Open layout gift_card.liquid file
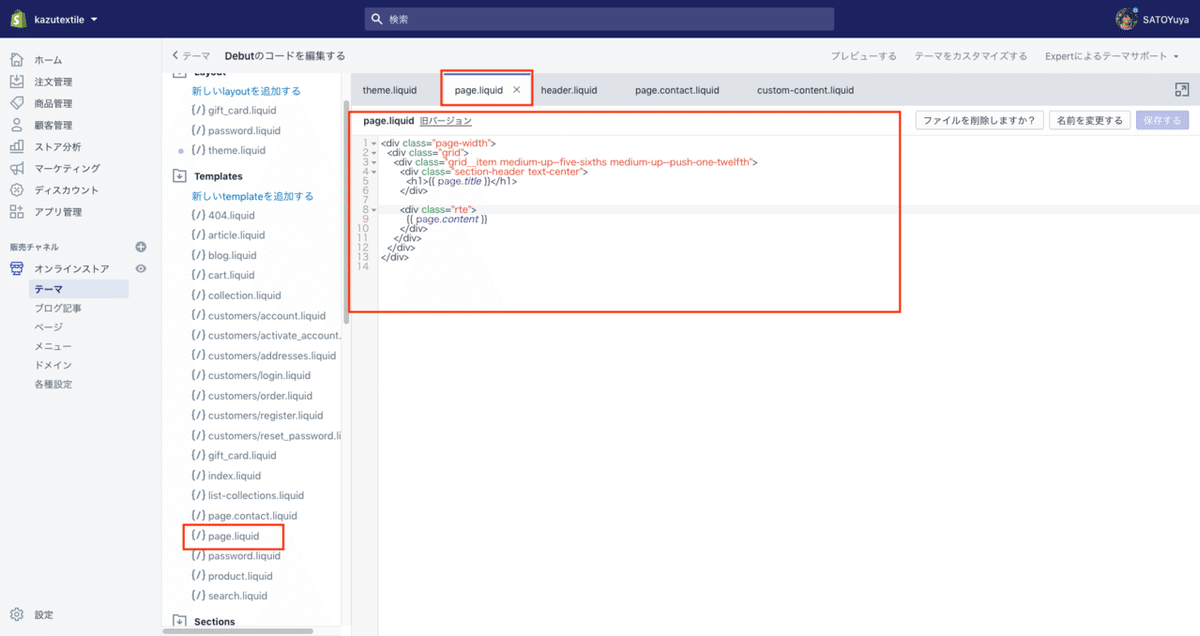1200x636 pixels. 234,110
